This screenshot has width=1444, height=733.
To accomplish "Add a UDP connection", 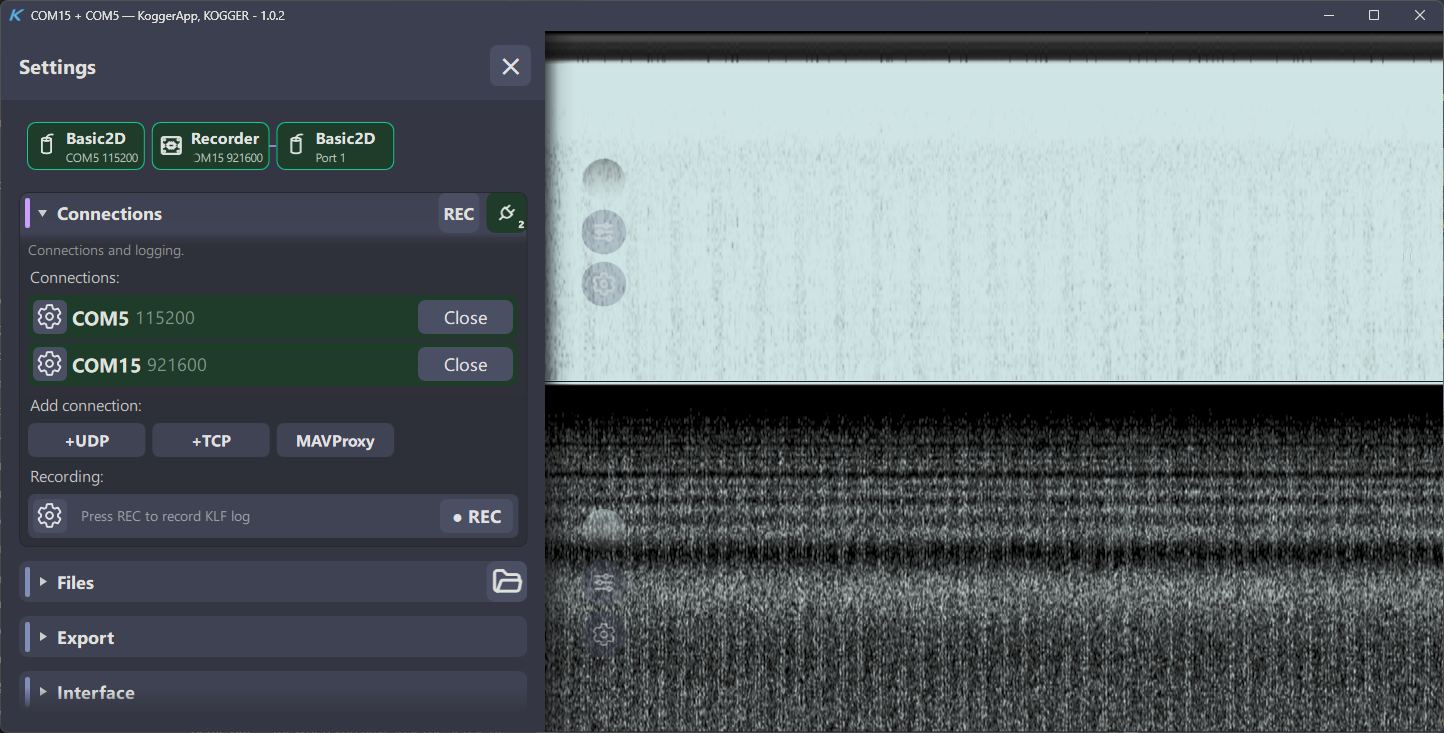I will [87, 440].
